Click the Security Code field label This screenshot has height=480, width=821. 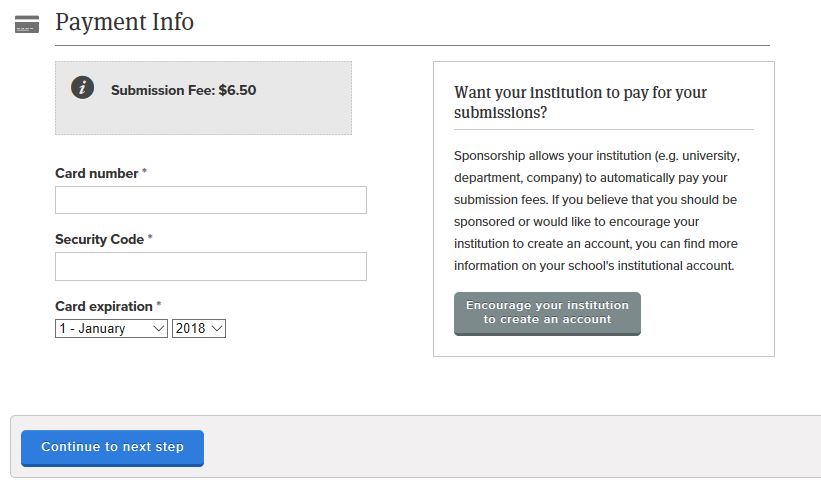(99, 239)
